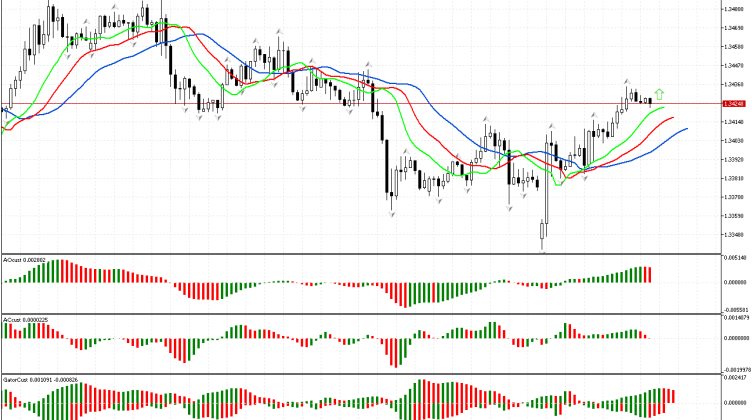
Task: Click the last candle on the chart
Action: pyautogui.click(x=650, y=98)
